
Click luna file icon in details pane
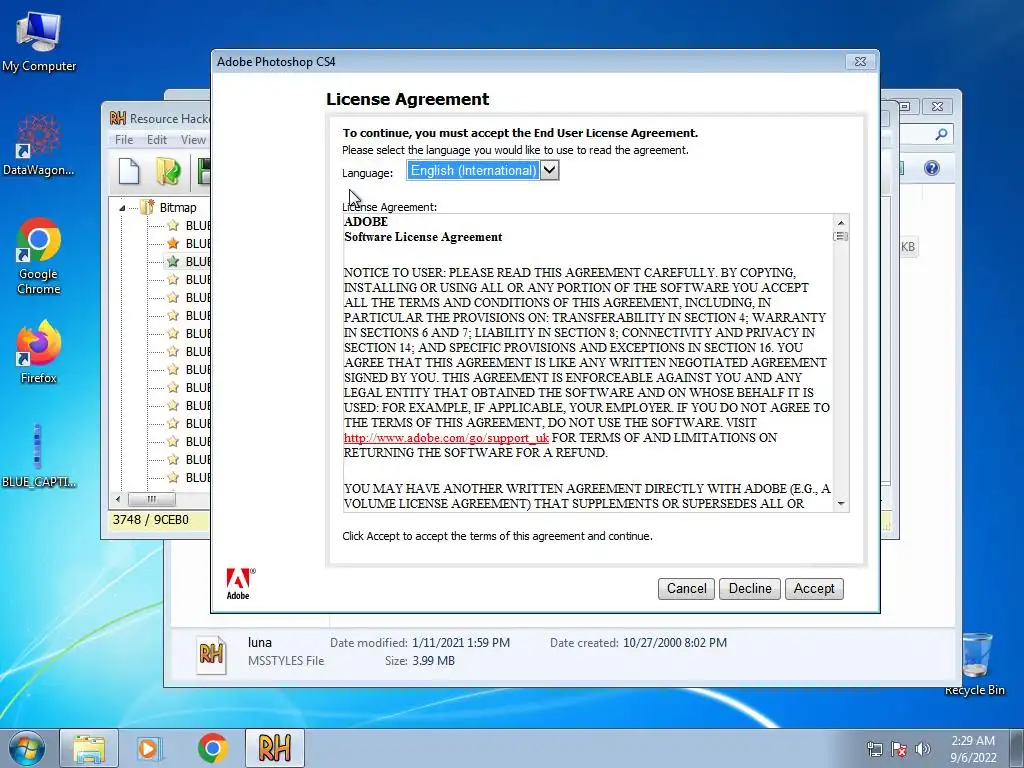click(x=211, y=654)
